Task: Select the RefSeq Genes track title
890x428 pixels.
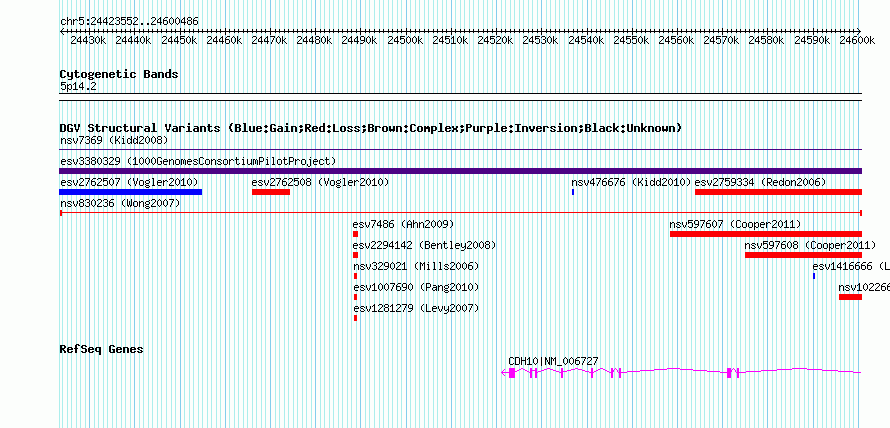Action: [x=102, y=349]
